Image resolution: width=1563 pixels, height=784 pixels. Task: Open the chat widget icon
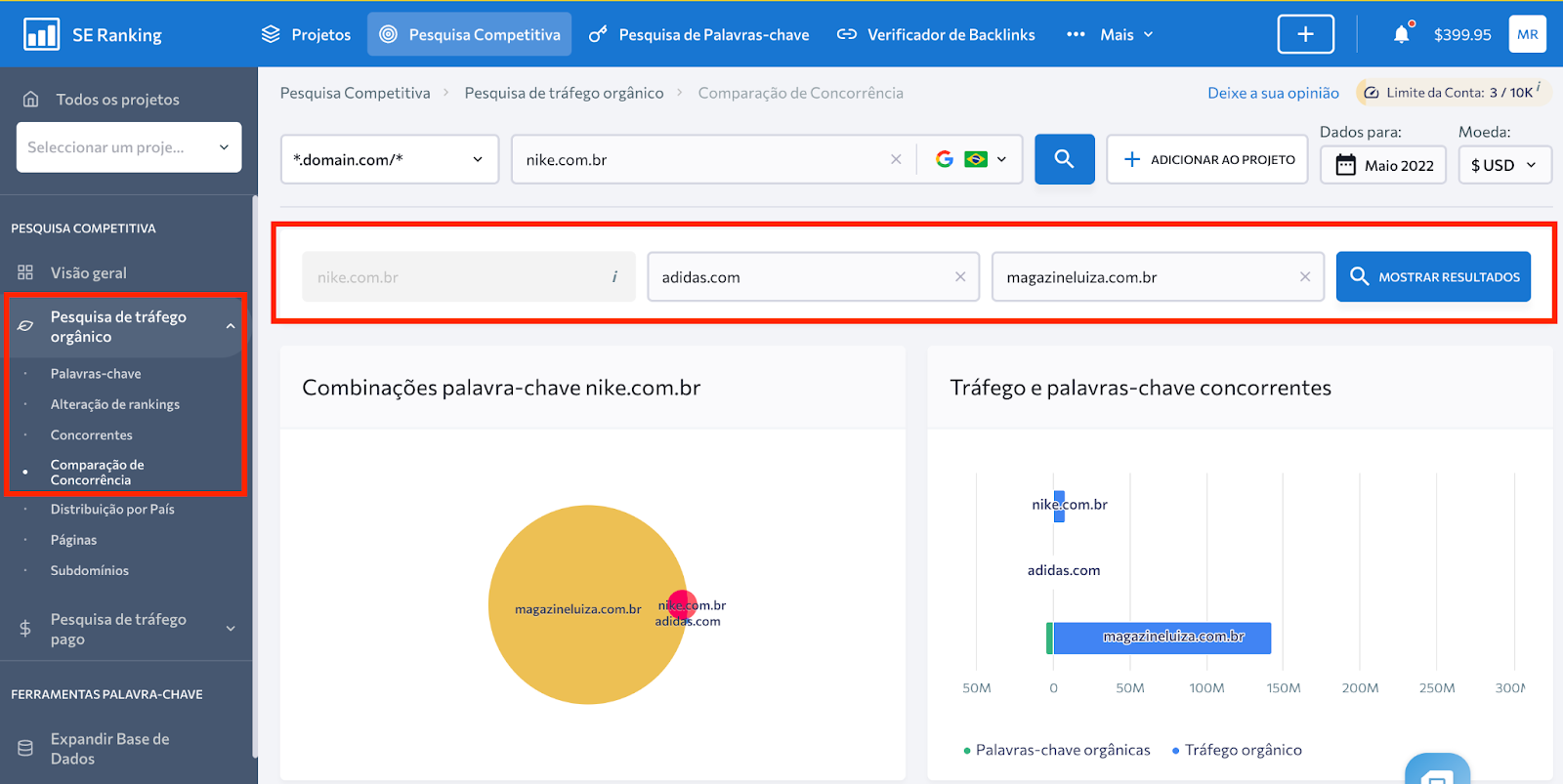click(x=1437, y=771)
